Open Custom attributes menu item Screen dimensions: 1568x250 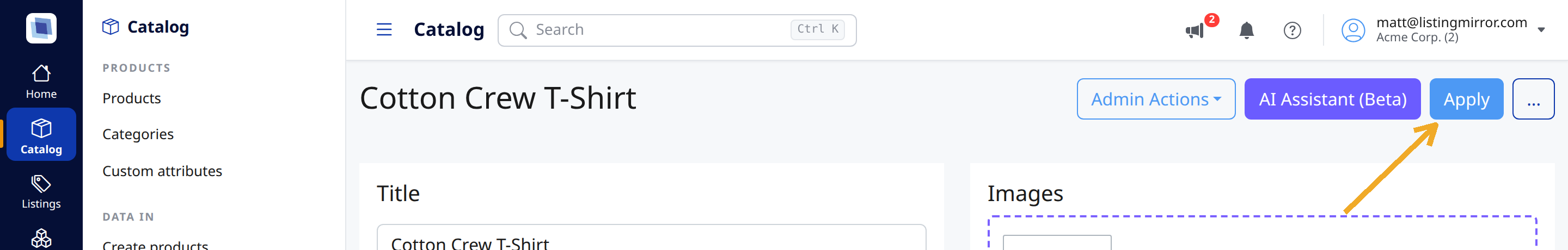click(x=162, y=171)
